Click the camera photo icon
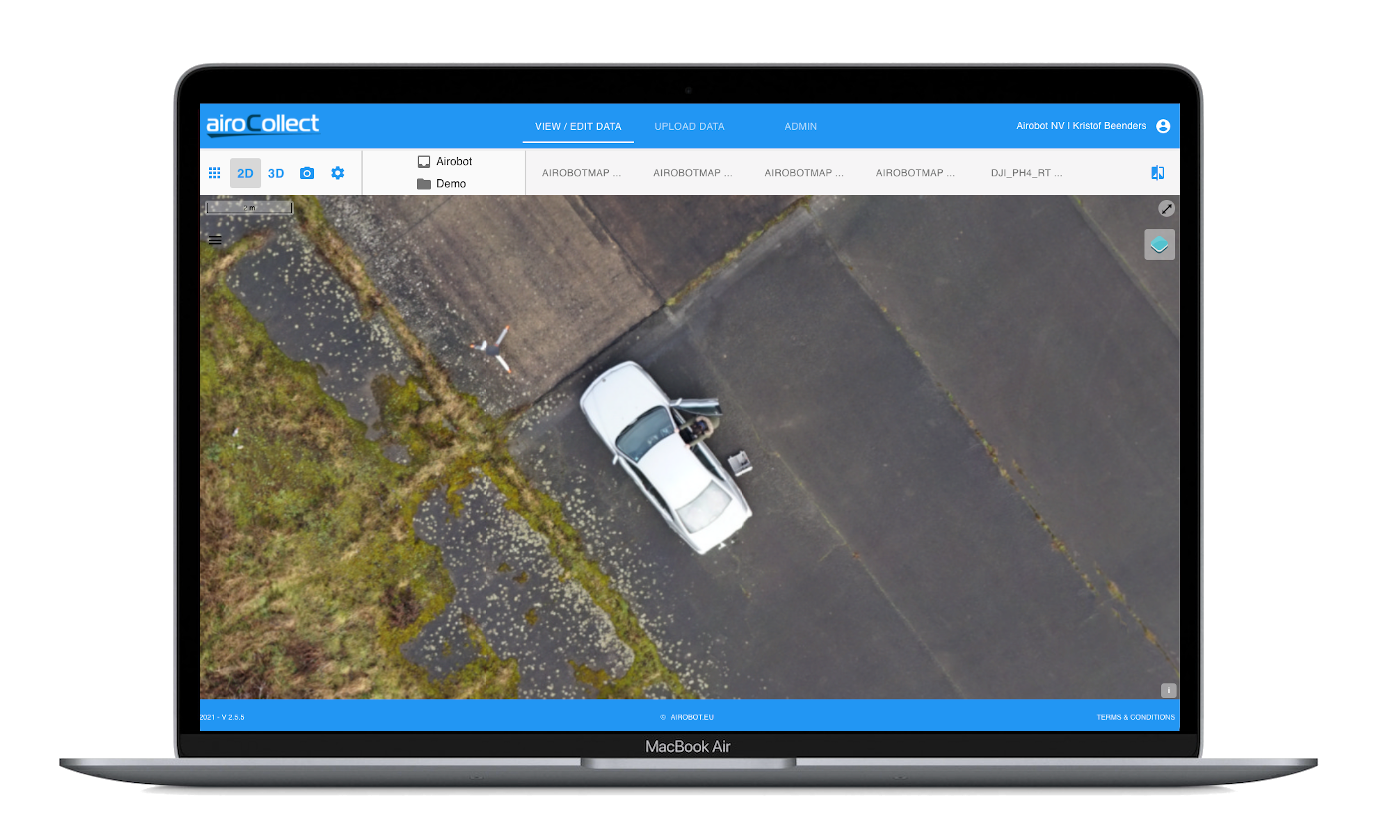This screenshot has width=1380, height=834. [307, 173]
